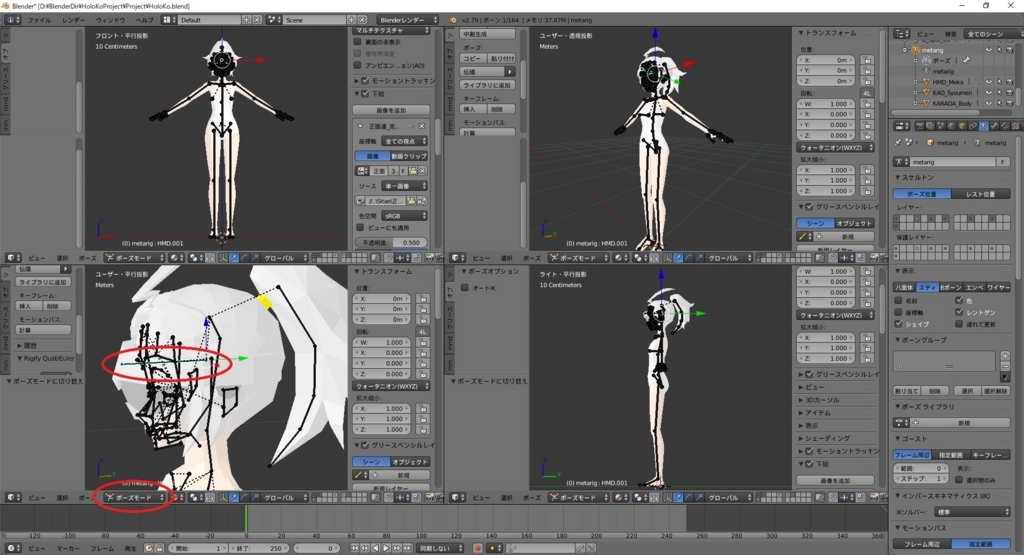Viewport: 1024px width, 555px height.
Task: Open the ウィンドウ menu
Action: pyautogui.click(x=110, y=20)
